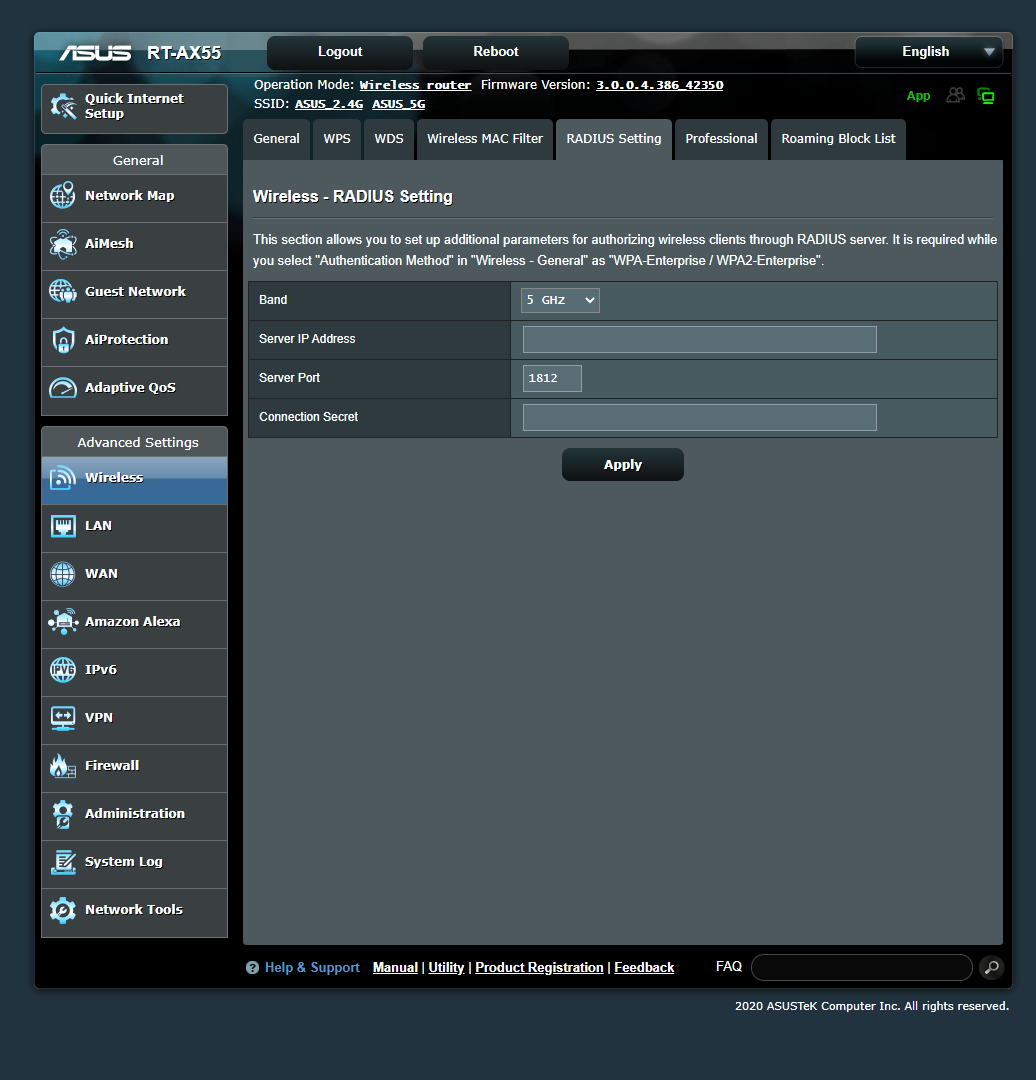Click the Firewall flame icon

coord(63,765)
